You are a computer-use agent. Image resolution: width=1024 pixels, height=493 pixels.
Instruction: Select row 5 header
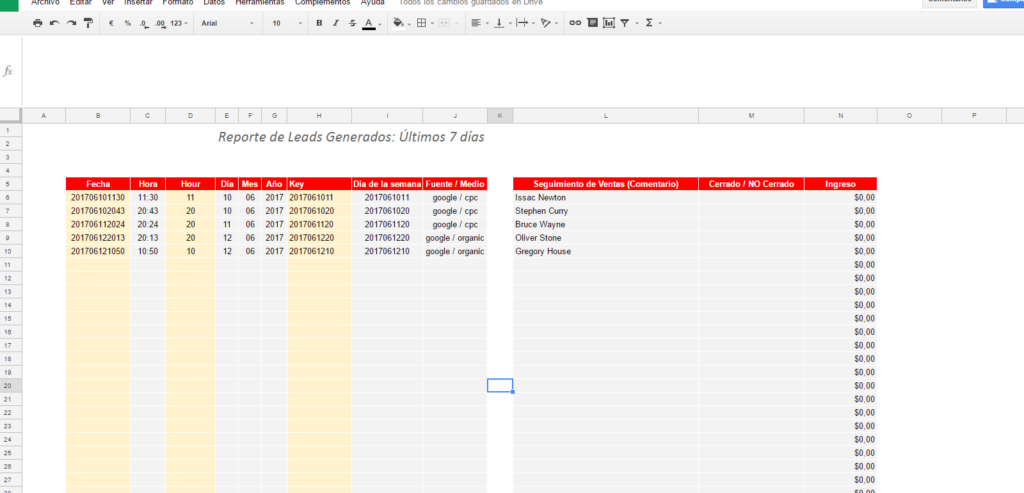(x=11, y=183)
